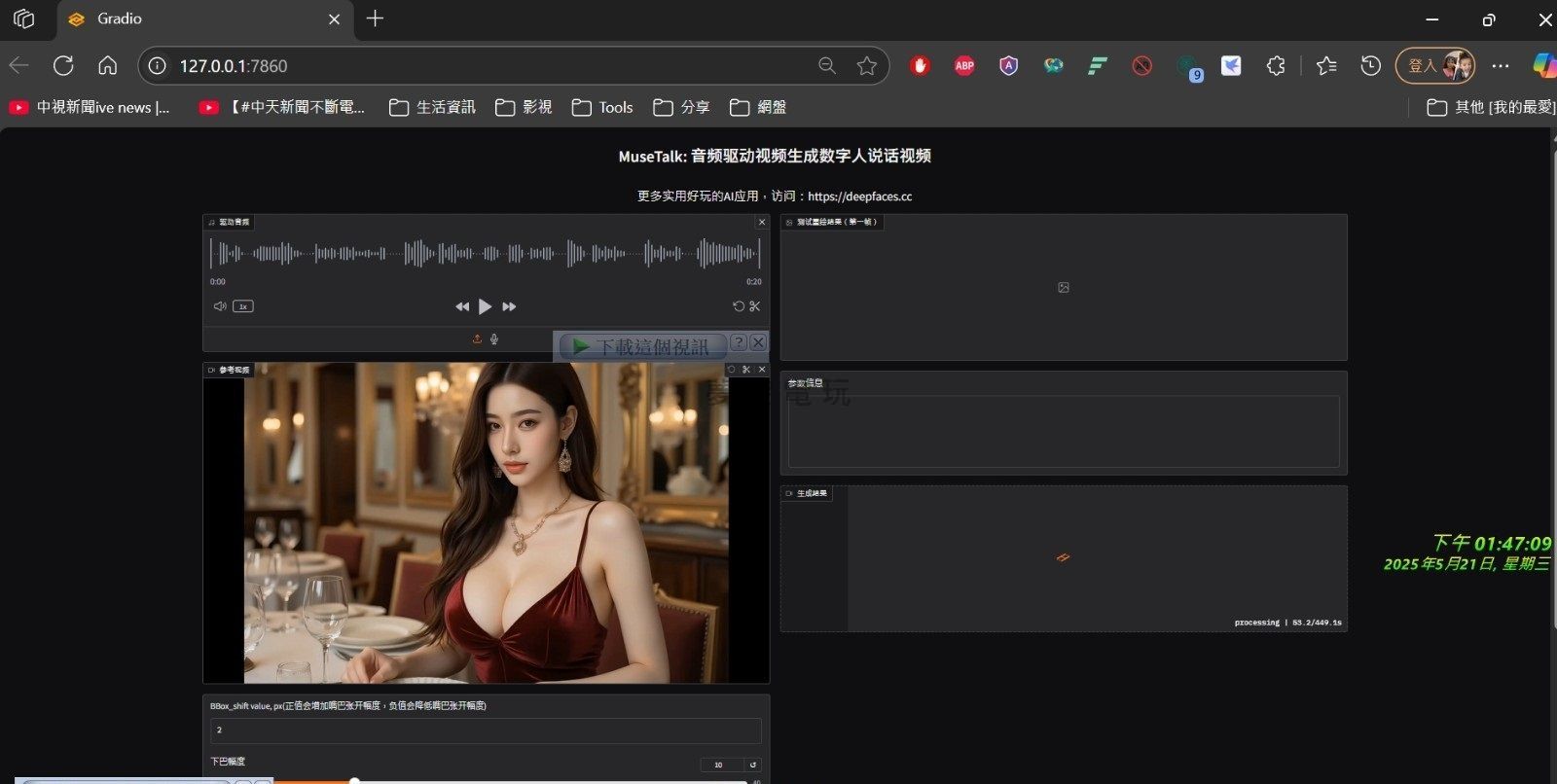
Task: Change the 1x playback speed
Action: pos(243,306)
